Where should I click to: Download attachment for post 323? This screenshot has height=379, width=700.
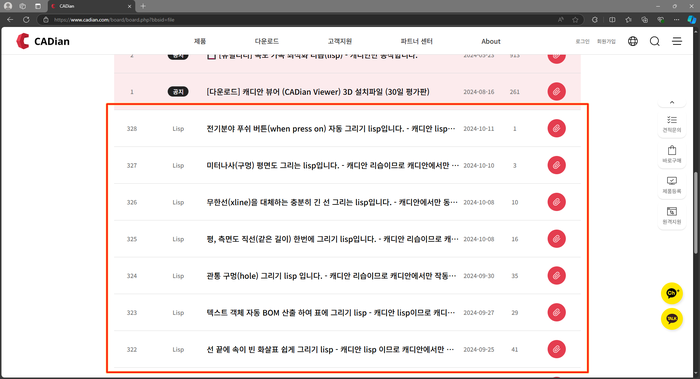[x=556, y=312]
